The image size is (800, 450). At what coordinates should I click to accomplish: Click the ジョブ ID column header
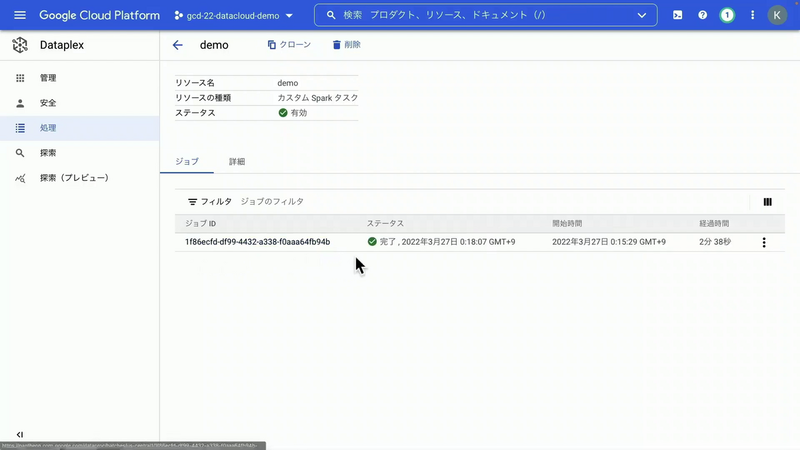pos(201,223)
